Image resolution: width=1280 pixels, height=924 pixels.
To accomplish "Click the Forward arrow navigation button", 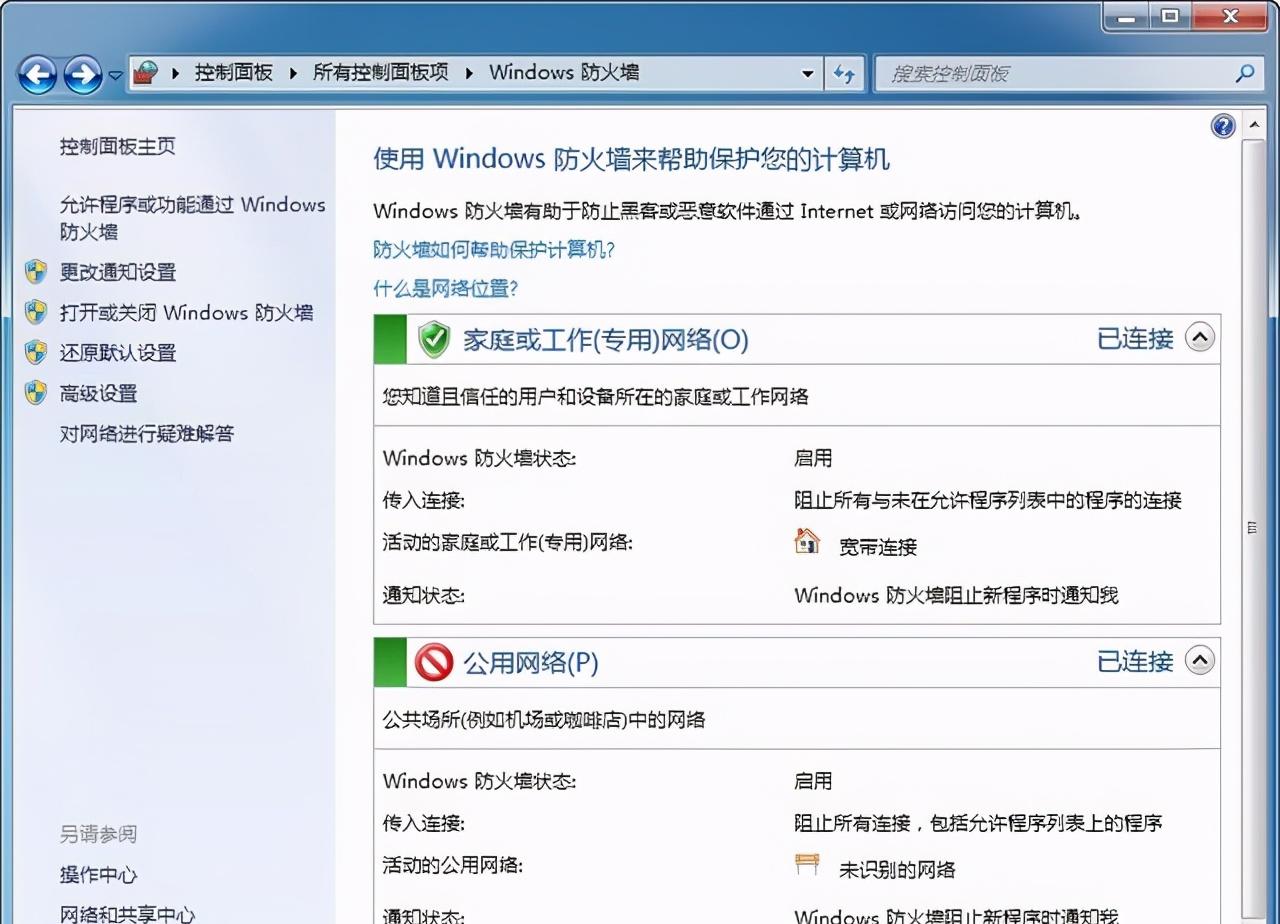I will (x=83, y=74).
